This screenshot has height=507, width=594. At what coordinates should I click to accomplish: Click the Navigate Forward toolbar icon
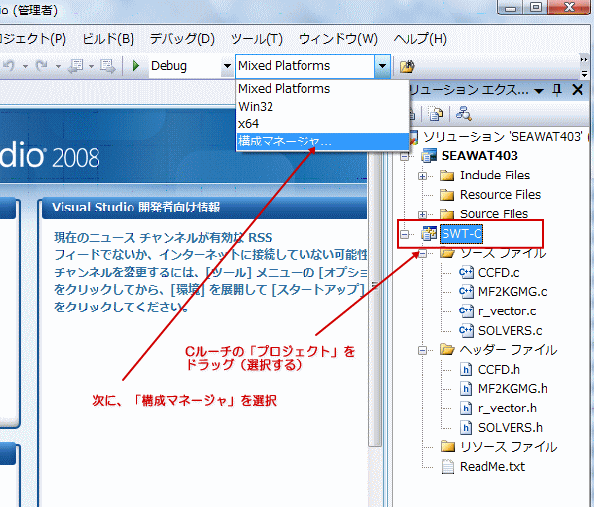coord(108,66)
